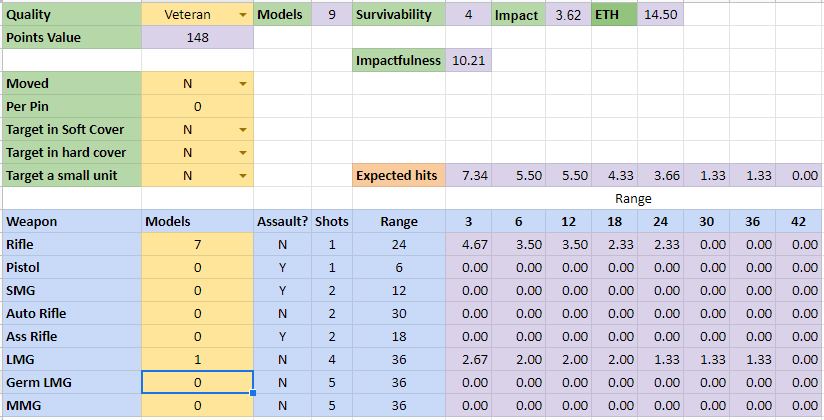The image size is (824, 420).
Task: Select the Rifle models count cell
Action: tap(197, 245)
